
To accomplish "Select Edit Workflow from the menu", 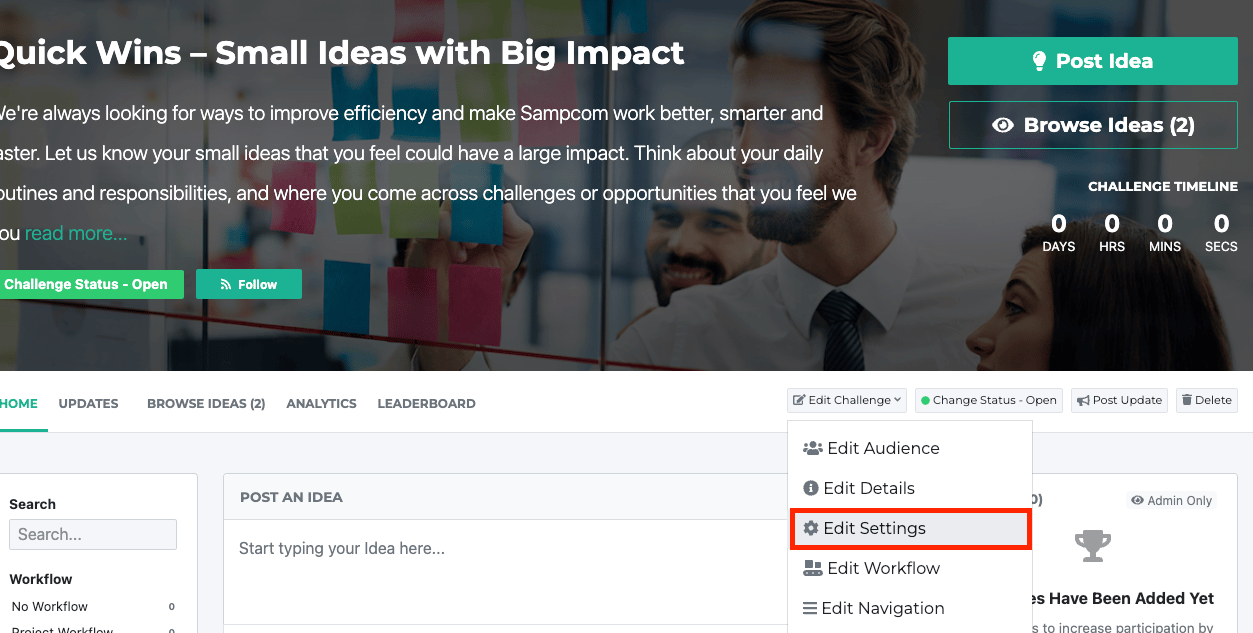I will (x=872, y=568).
